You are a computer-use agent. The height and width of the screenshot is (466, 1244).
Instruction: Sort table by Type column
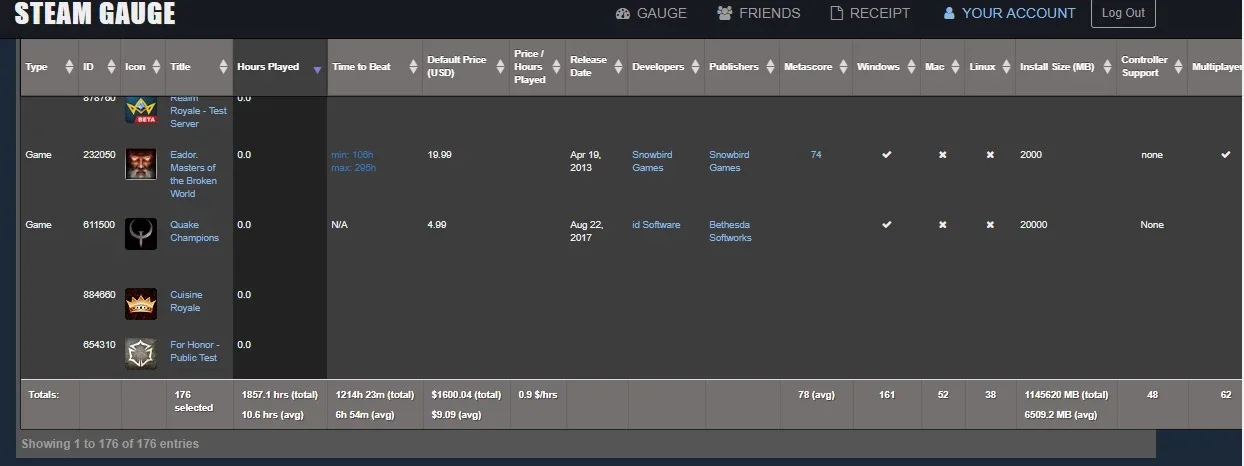[49, 67]
